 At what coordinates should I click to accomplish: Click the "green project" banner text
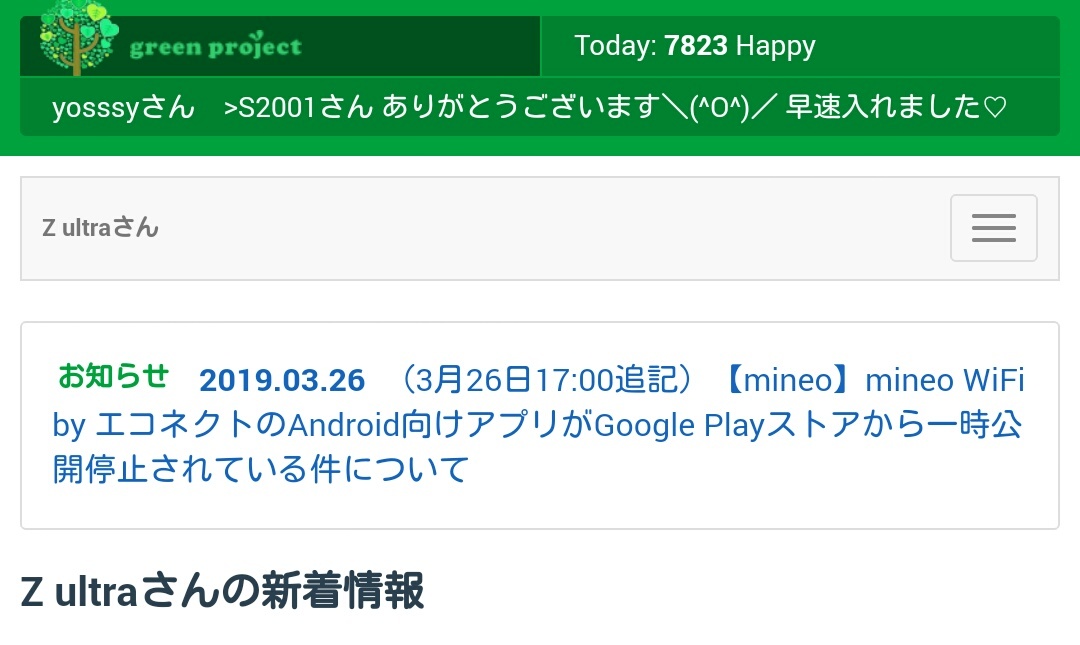(x=215, y=47)
